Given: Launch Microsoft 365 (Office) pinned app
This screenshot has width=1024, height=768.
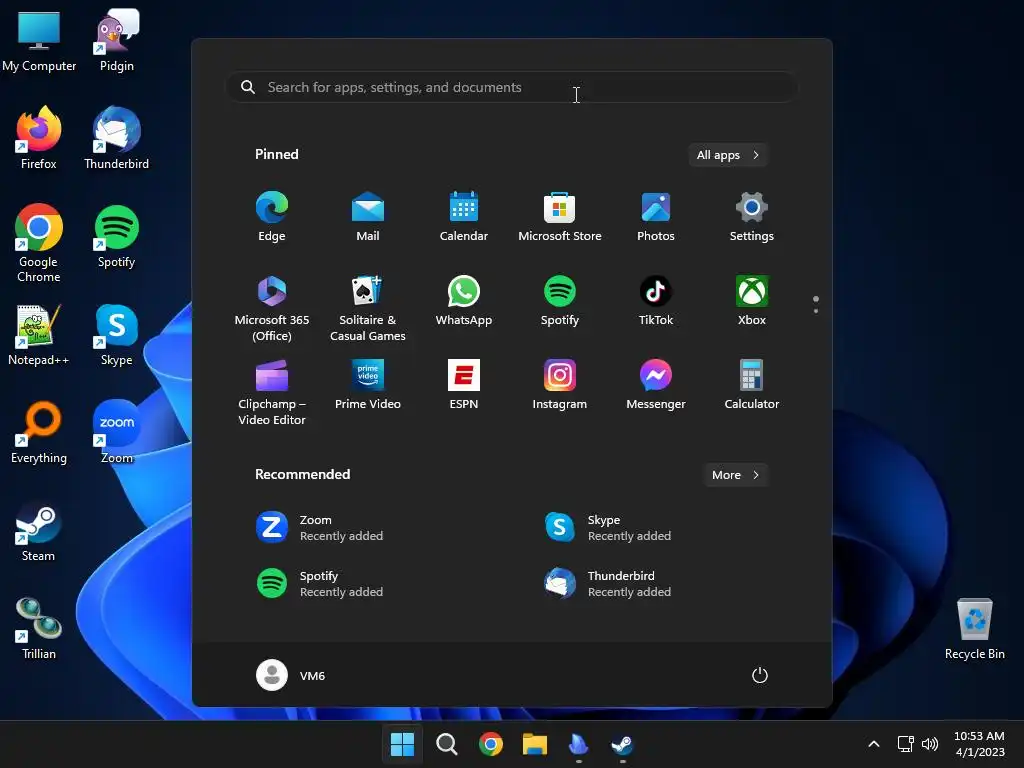Looking at the screenshot, I should 272,308.
